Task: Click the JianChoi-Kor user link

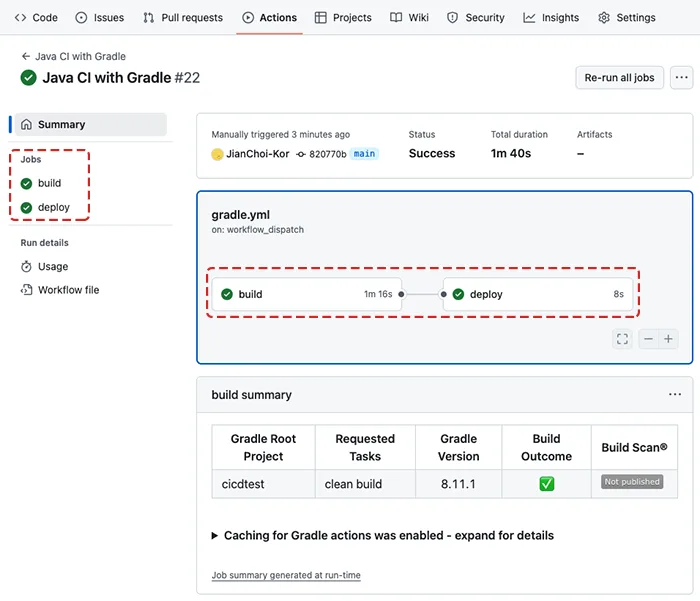Action: coord(258,154)
